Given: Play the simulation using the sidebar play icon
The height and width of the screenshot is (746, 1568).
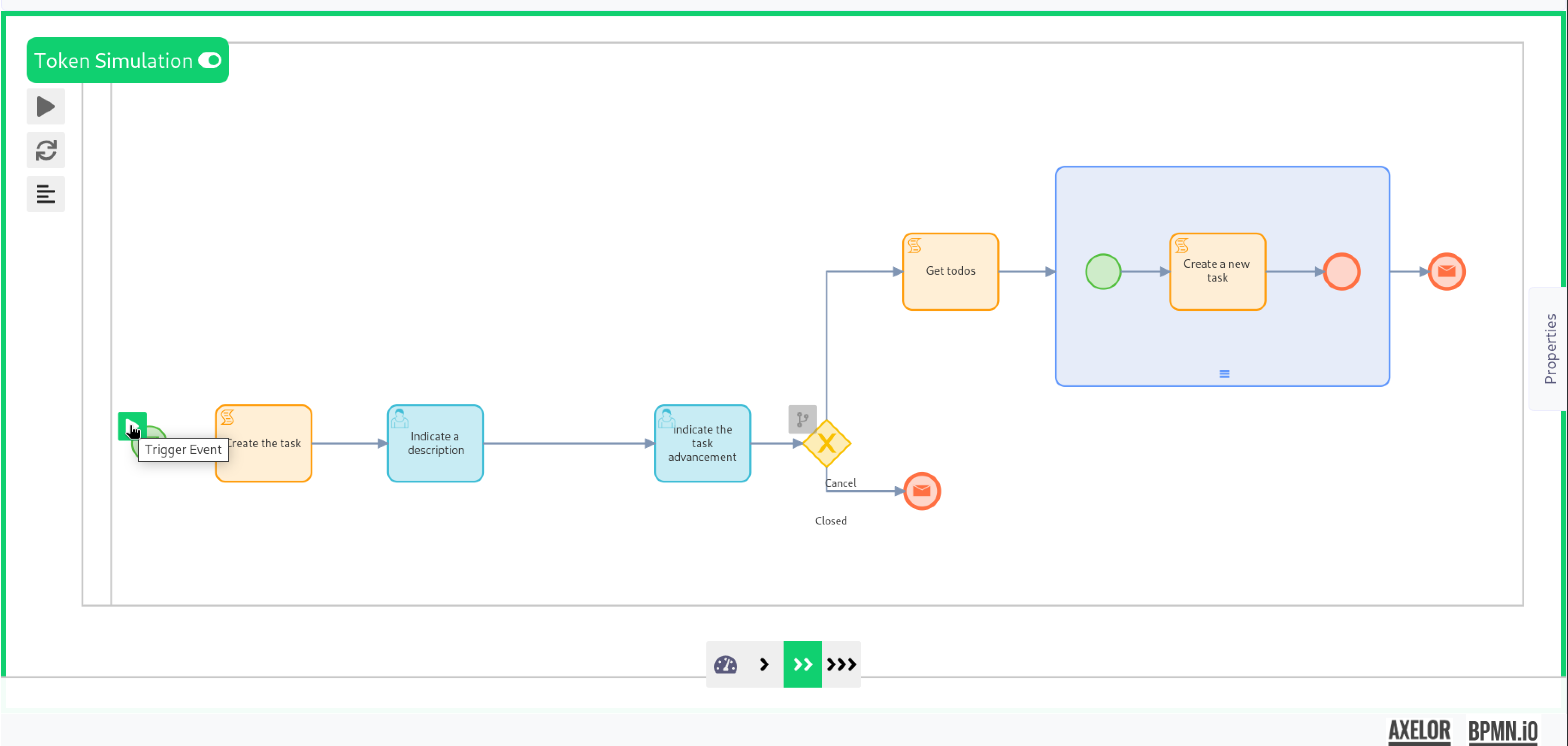Looking at the screenshot, I should [x=45, y=106].
